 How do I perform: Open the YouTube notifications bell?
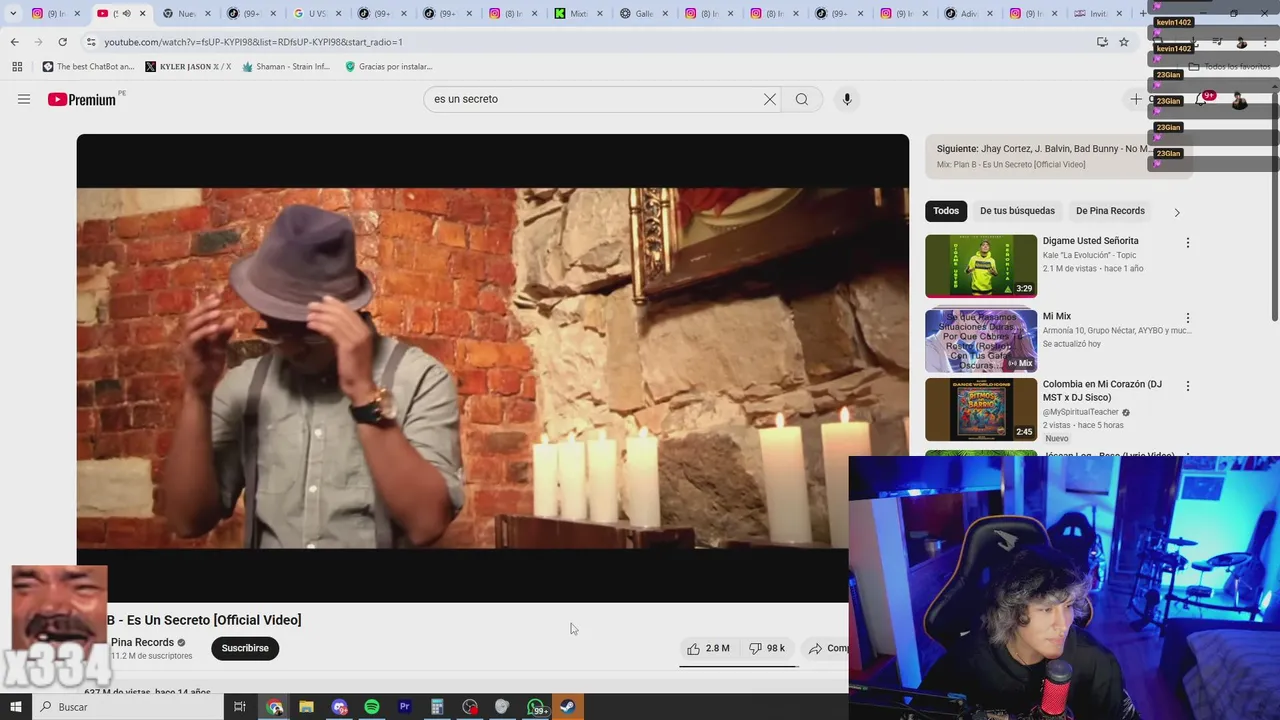pos(1201,99)
